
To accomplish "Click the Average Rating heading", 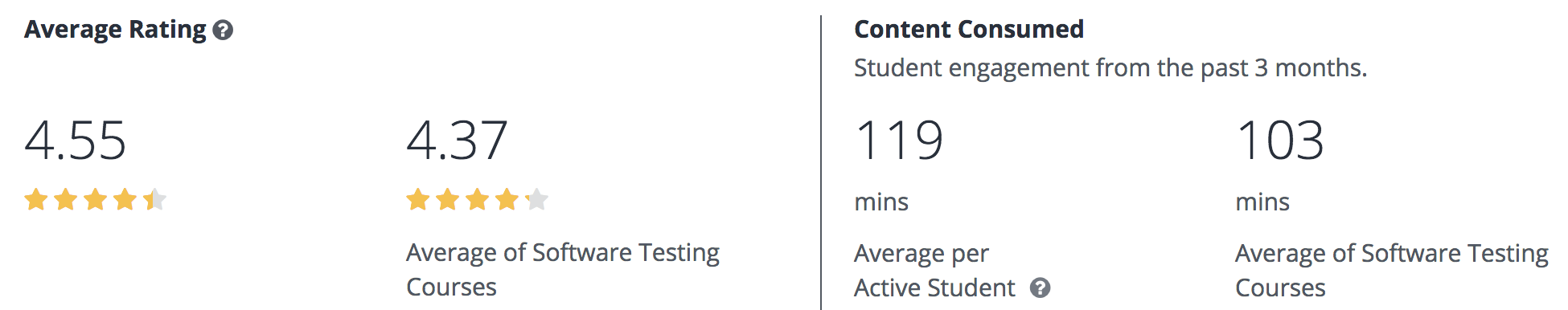I will [115, 30].
